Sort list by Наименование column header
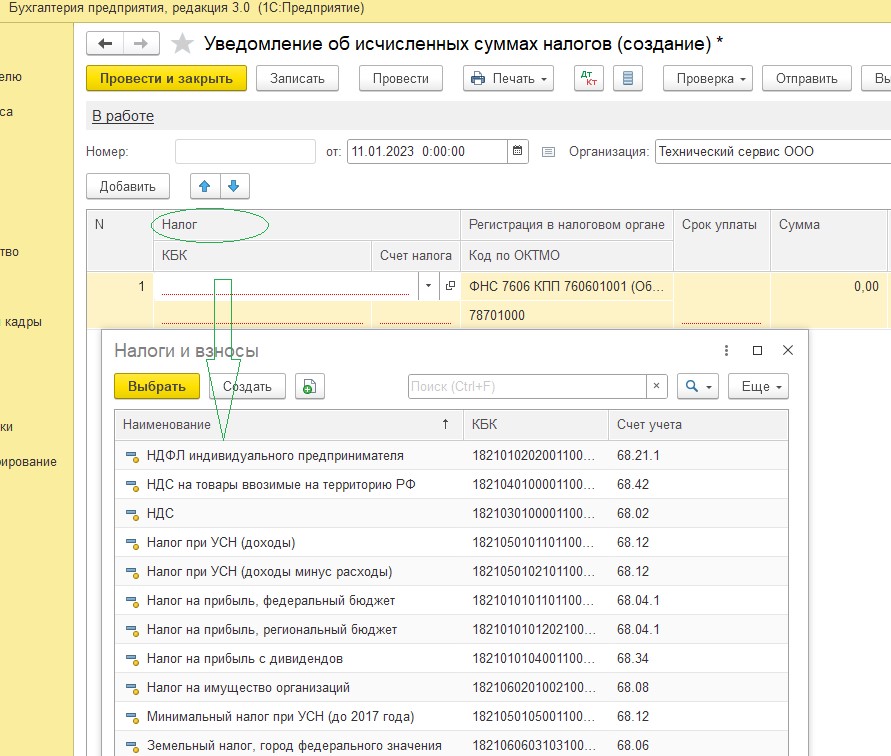This screenshot has width=891, height=756. click(167, 425)
